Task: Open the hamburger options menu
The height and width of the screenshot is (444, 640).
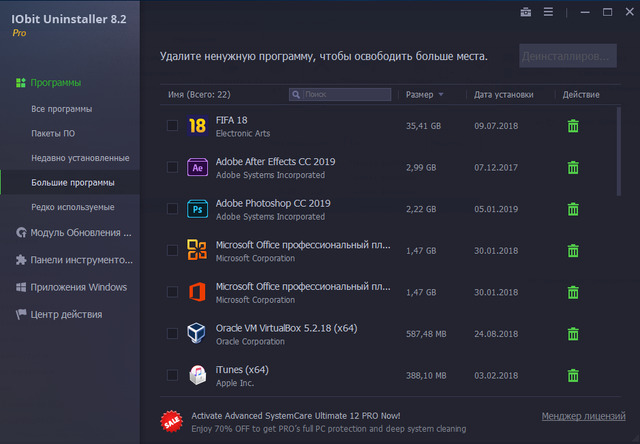Action: point(547,13)
